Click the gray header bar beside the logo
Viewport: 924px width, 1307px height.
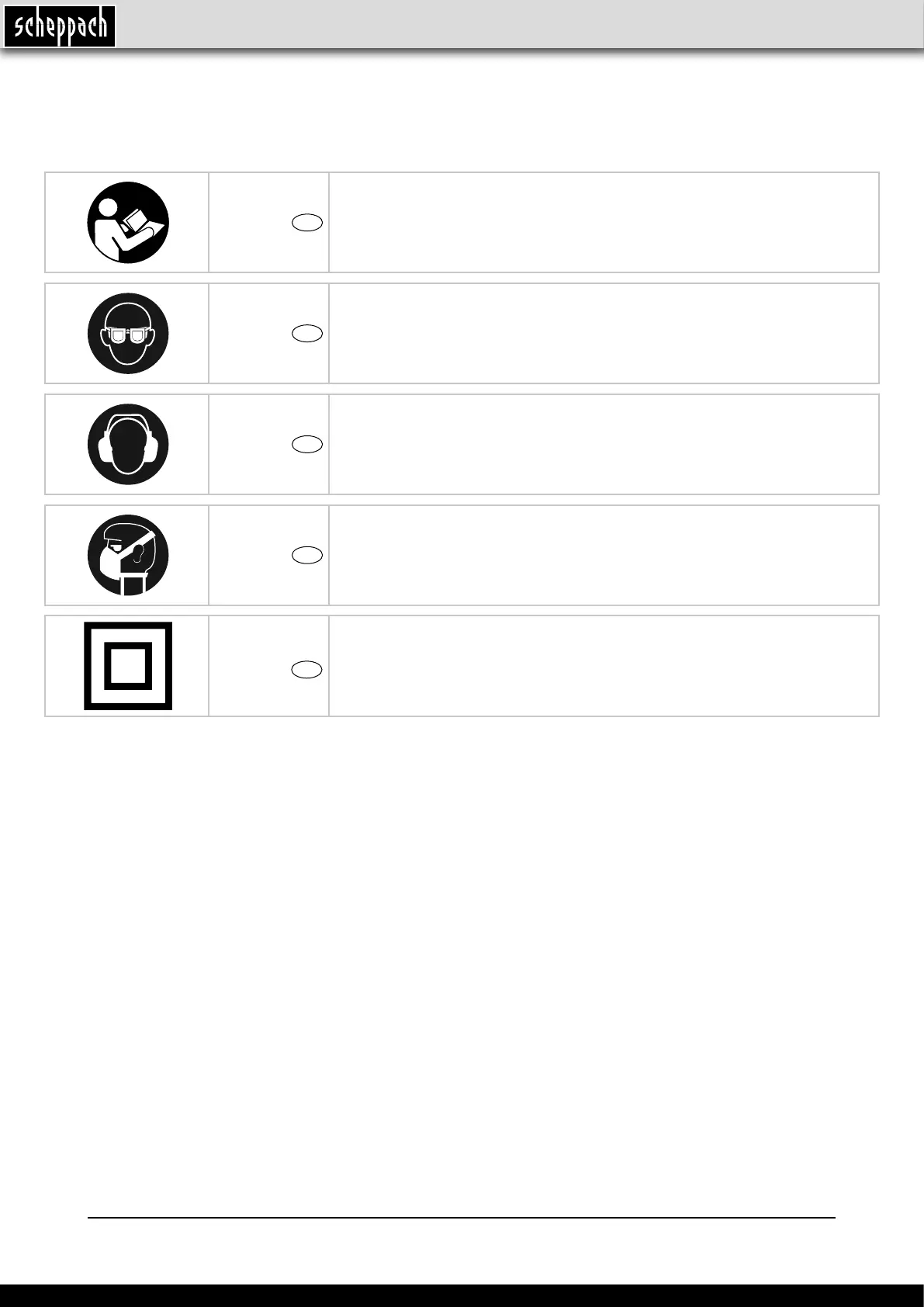[520, 25]
